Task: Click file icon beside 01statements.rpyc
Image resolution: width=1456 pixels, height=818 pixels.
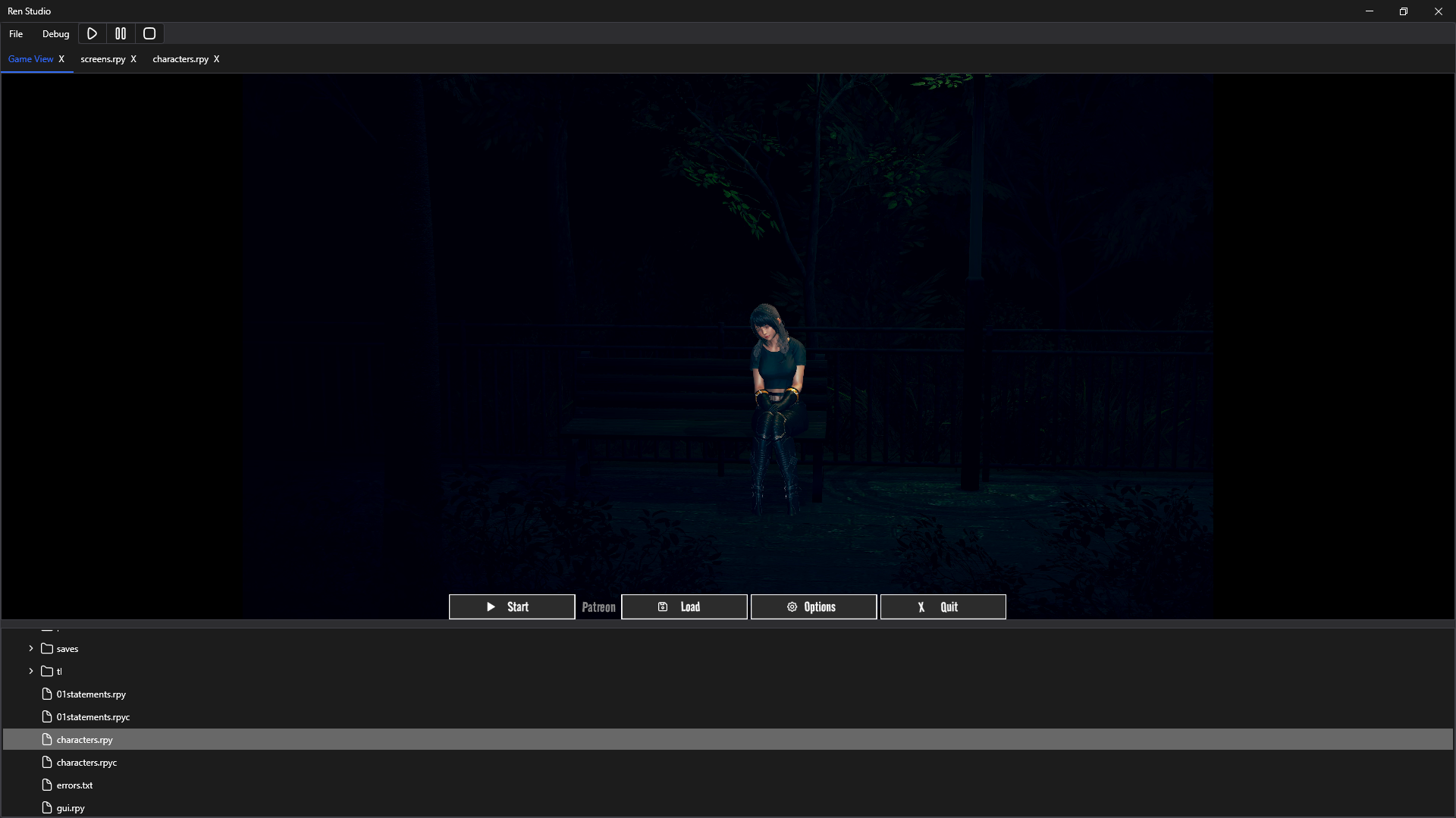Action: pyautogui.click(x=47, y=716)
